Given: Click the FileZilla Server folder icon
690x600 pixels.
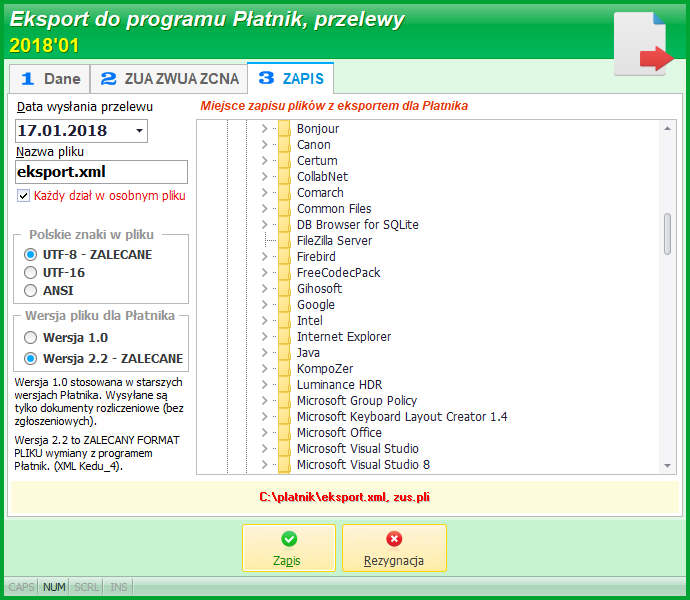Looking at the screenshot, I should coord(284,241).
